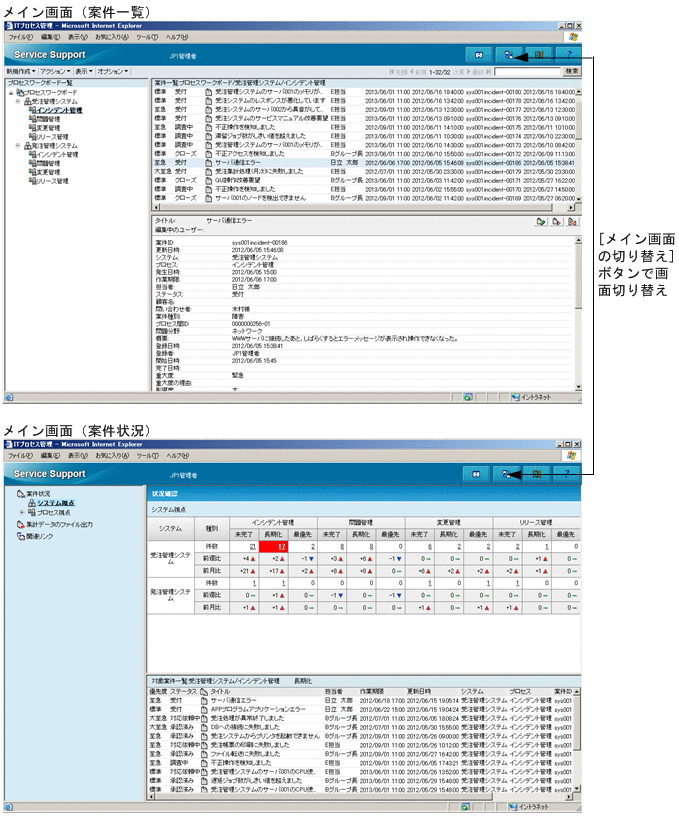Open お気に入り menu in the case list window
The height and width of the screenshot is (816, 679).
(x=112, y=37)
